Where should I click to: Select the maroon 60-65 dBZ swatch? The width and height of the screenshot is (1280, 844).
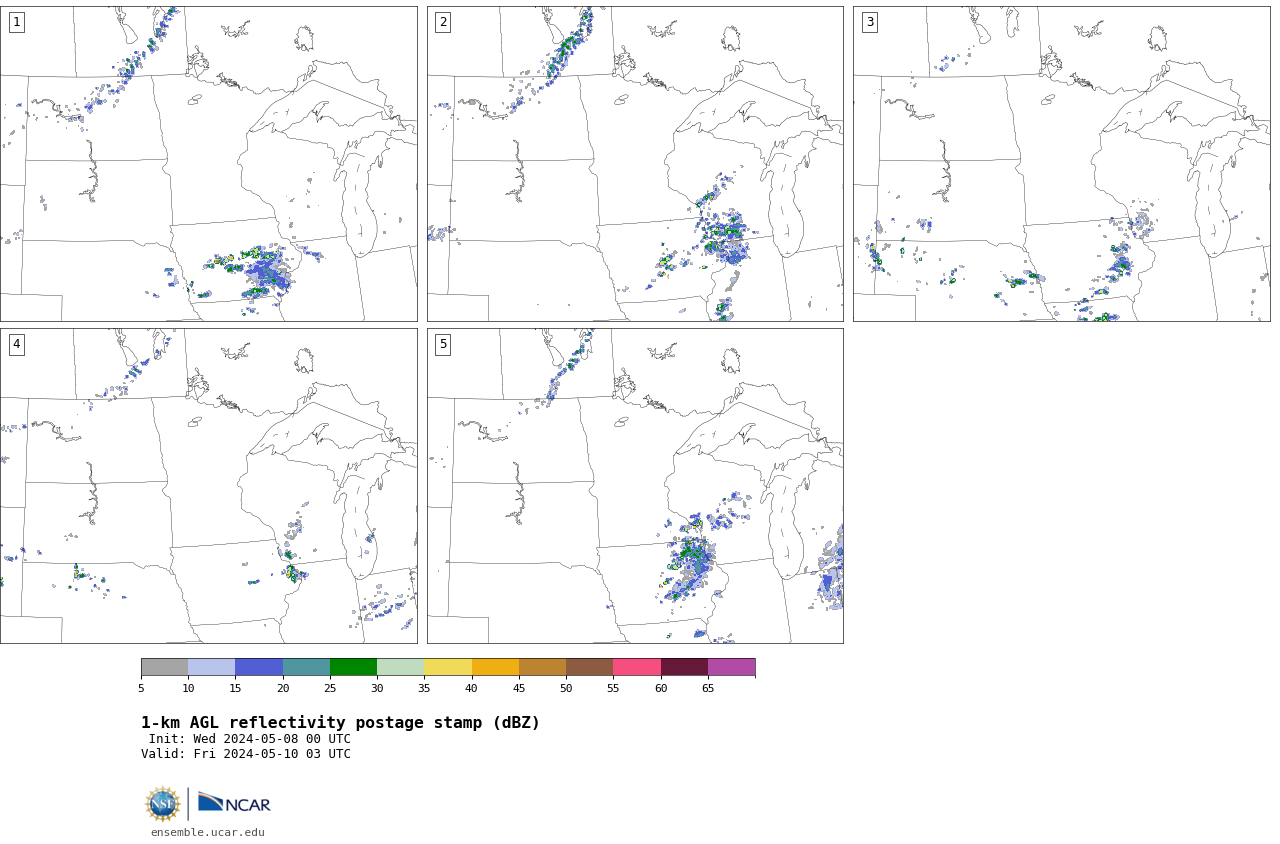[684, 667]
